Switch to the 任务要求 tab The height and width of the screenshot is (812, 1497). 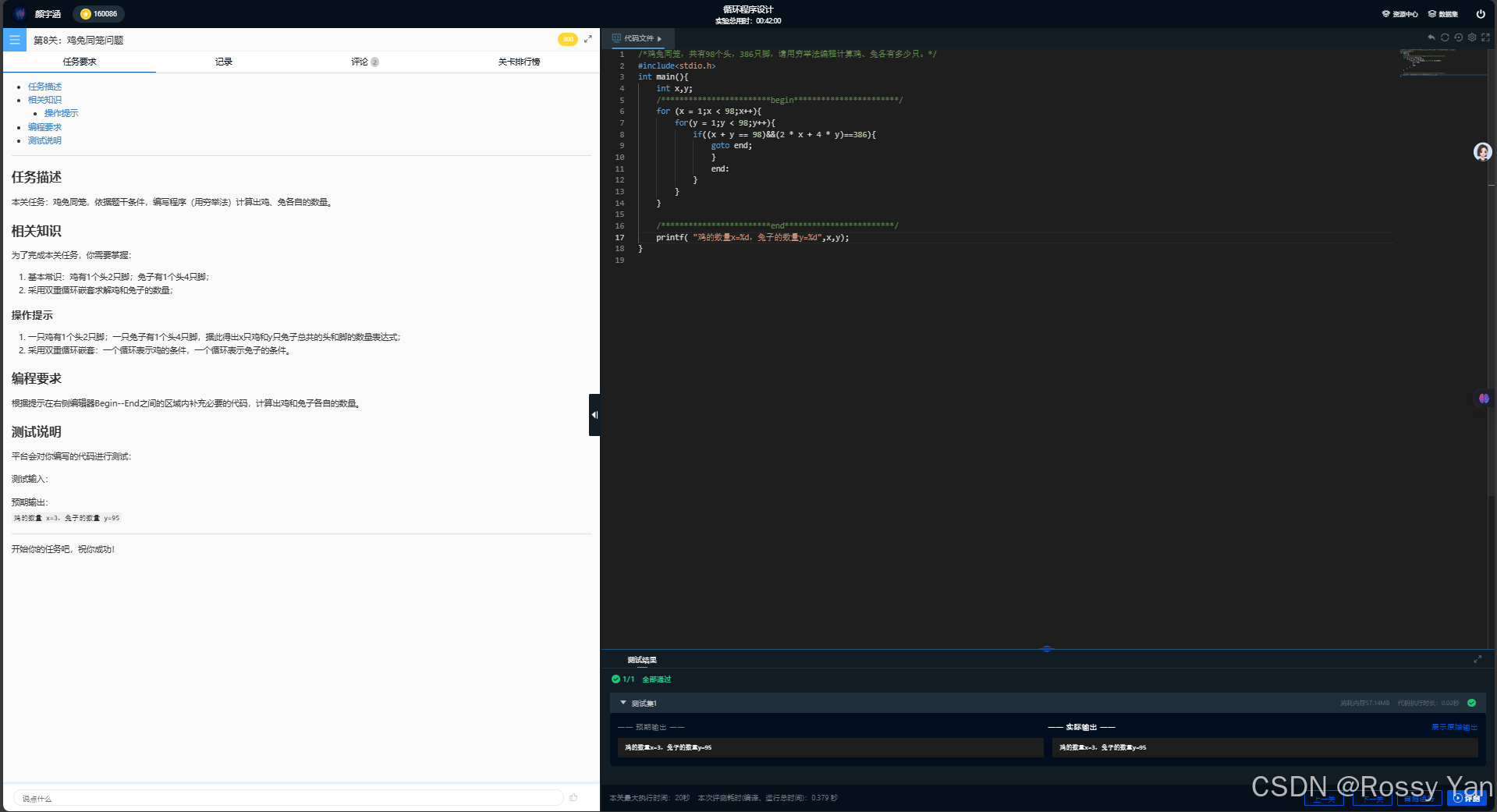pos(80,62)
